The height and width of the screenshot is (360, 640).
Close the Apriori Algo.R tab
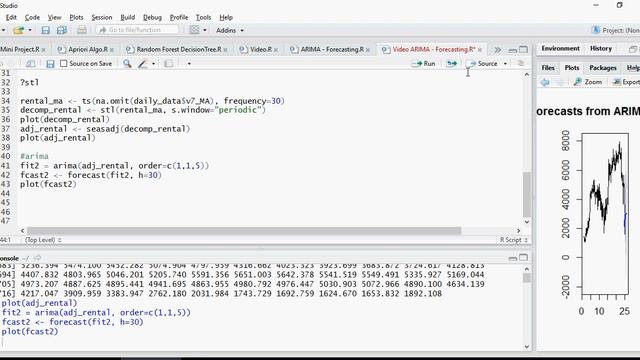[x=112, y=50]
